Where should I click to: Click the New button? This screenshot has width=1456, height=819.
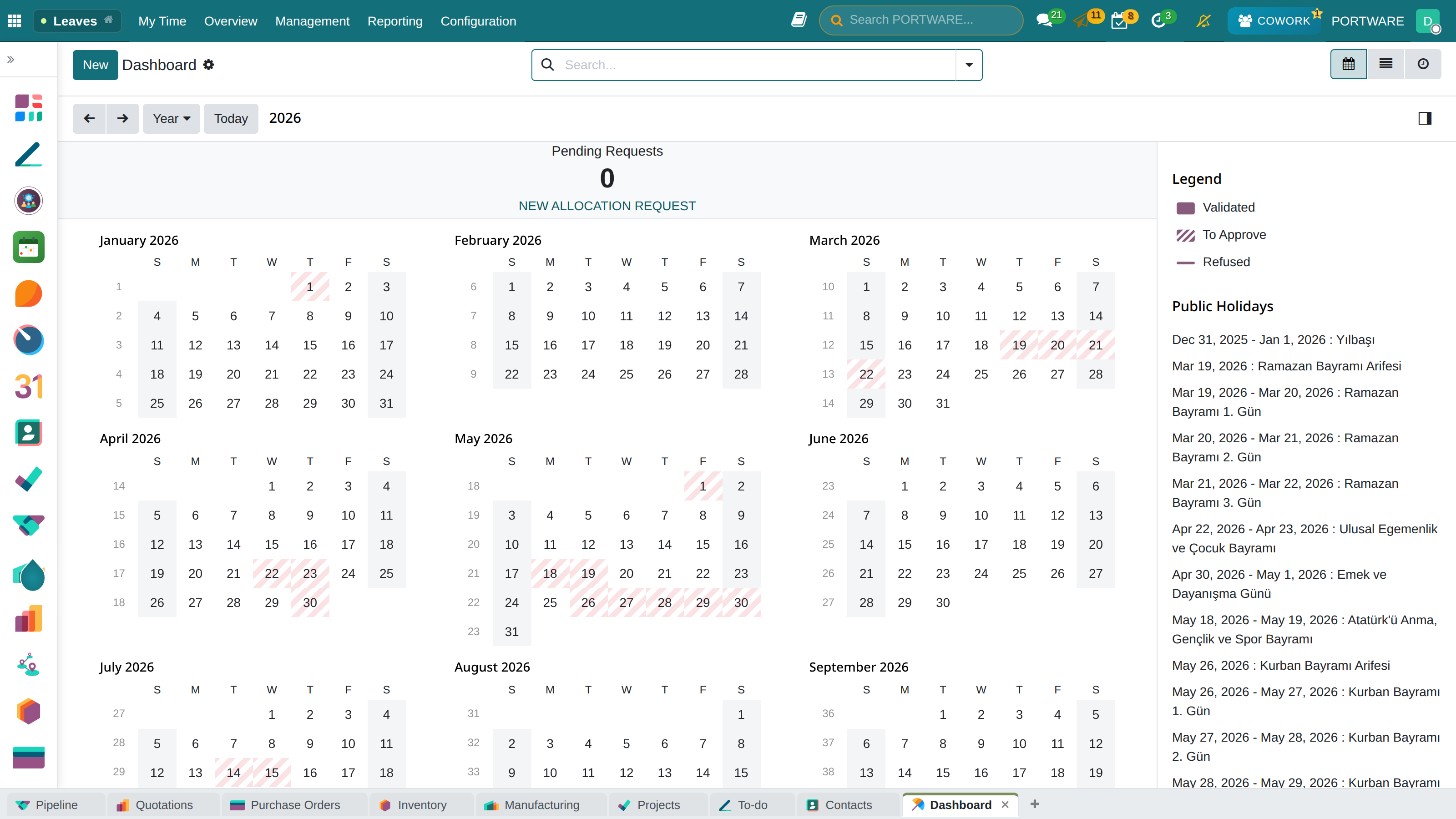click(x=96, y=65)
